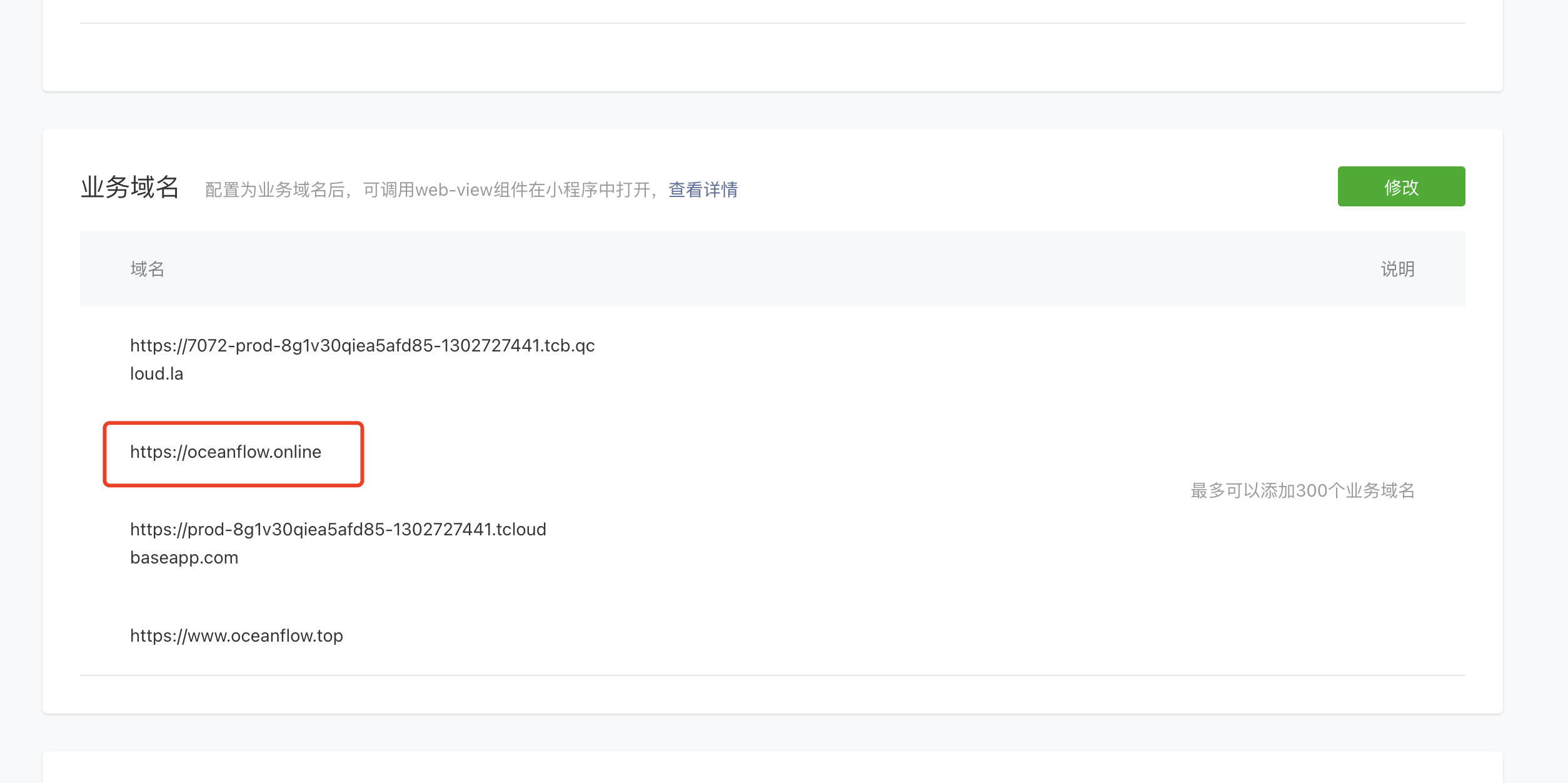
Task: Click the 业务域名 section heading
Action: click(130, 188)
